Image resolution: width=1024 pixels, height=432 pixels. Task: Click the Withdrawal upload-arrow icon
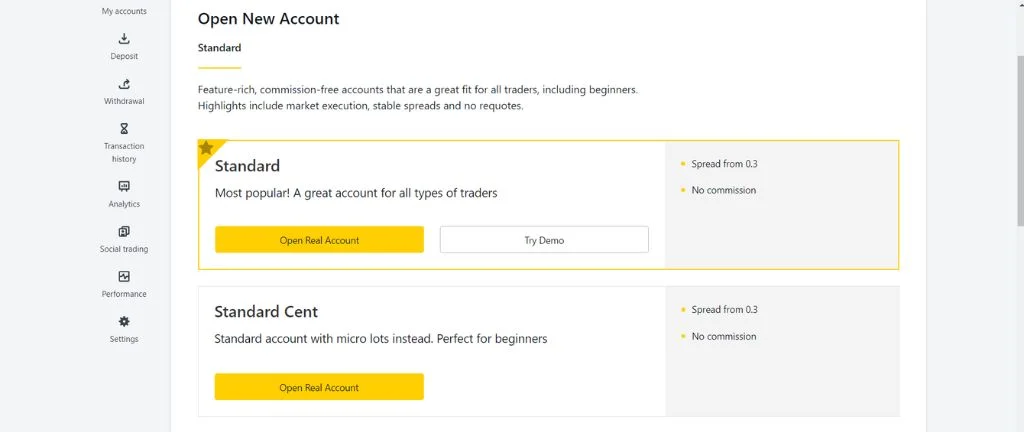pyautogui.click(x=124, y=84)
